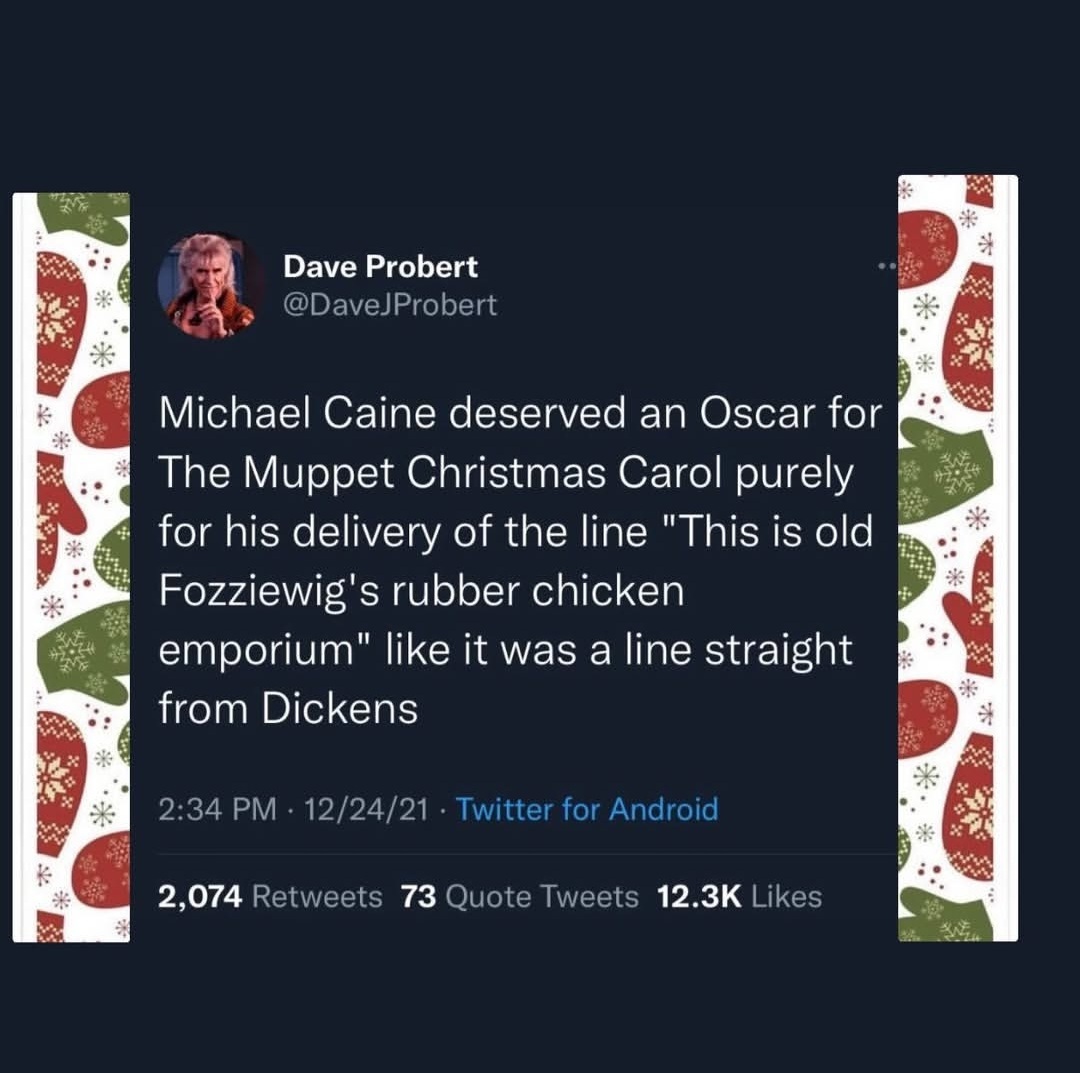Open the @DaveJProbert handle link
The image size is (1080, 1073).
click(x=390, y=304)
